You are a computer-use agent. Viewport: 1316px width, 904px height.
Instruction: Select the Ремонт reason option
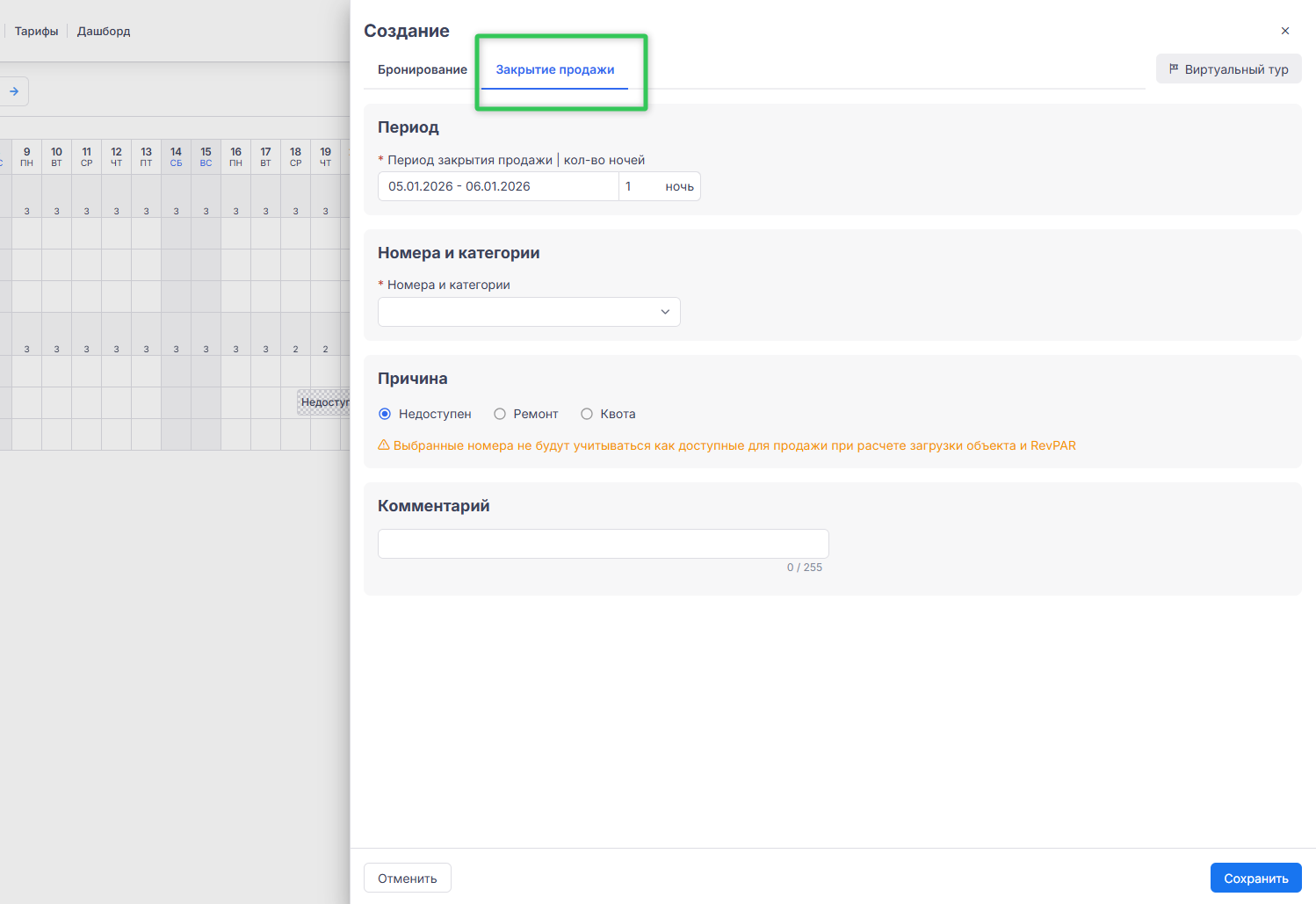coord(500,414)
